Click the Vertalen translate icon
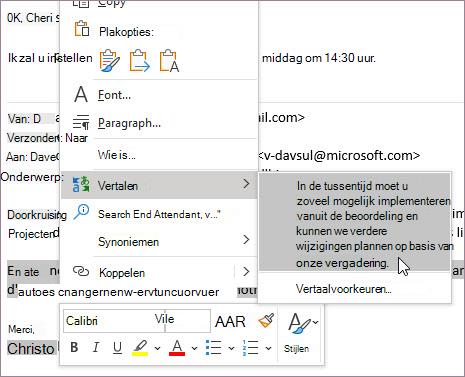Viewport: 465px width, 377px height. click(81, 184)
